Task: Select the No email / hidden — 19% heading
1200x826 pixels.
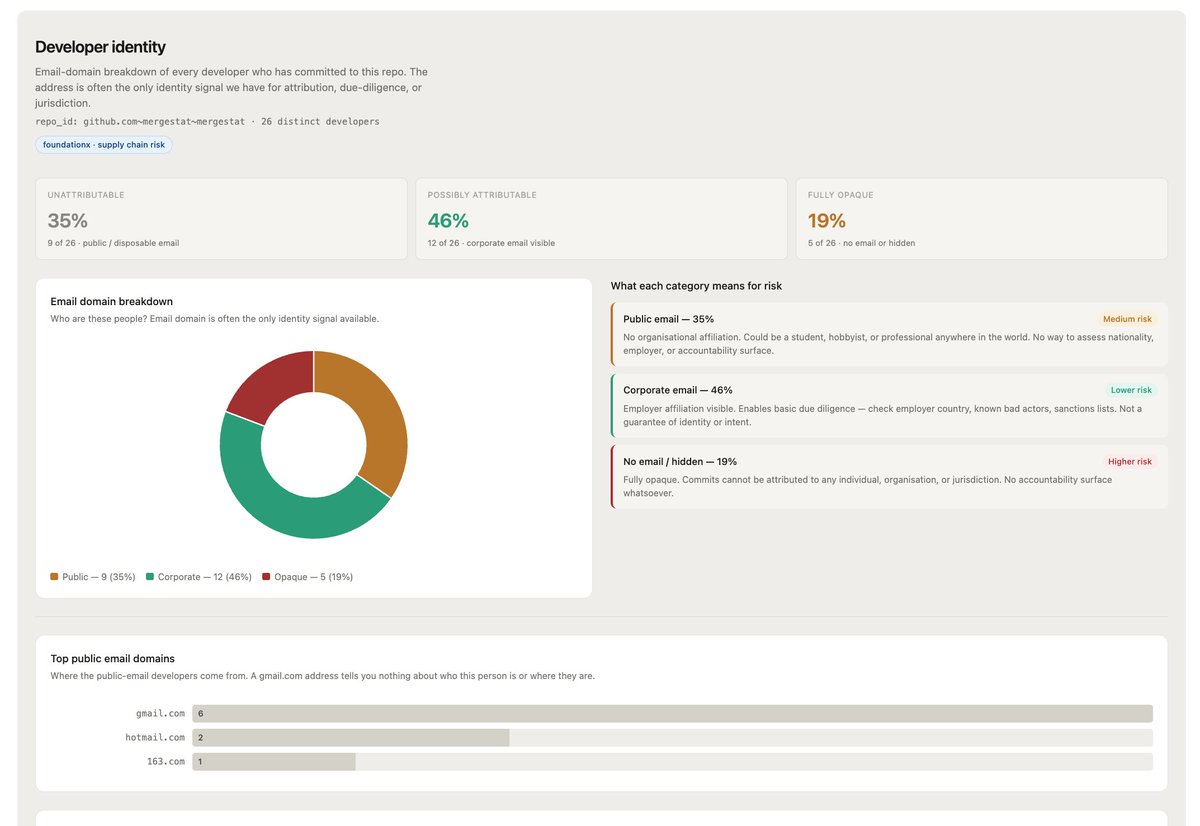Action: (680, 462)
